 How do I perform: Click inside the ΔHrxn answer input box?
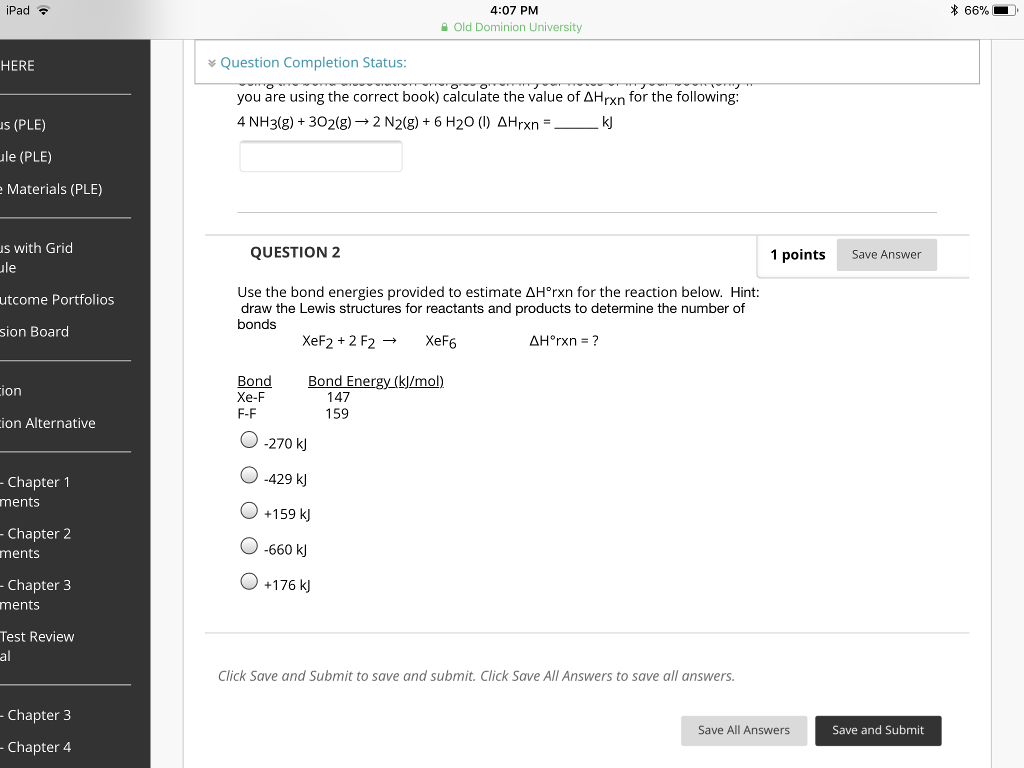(320, 156)
